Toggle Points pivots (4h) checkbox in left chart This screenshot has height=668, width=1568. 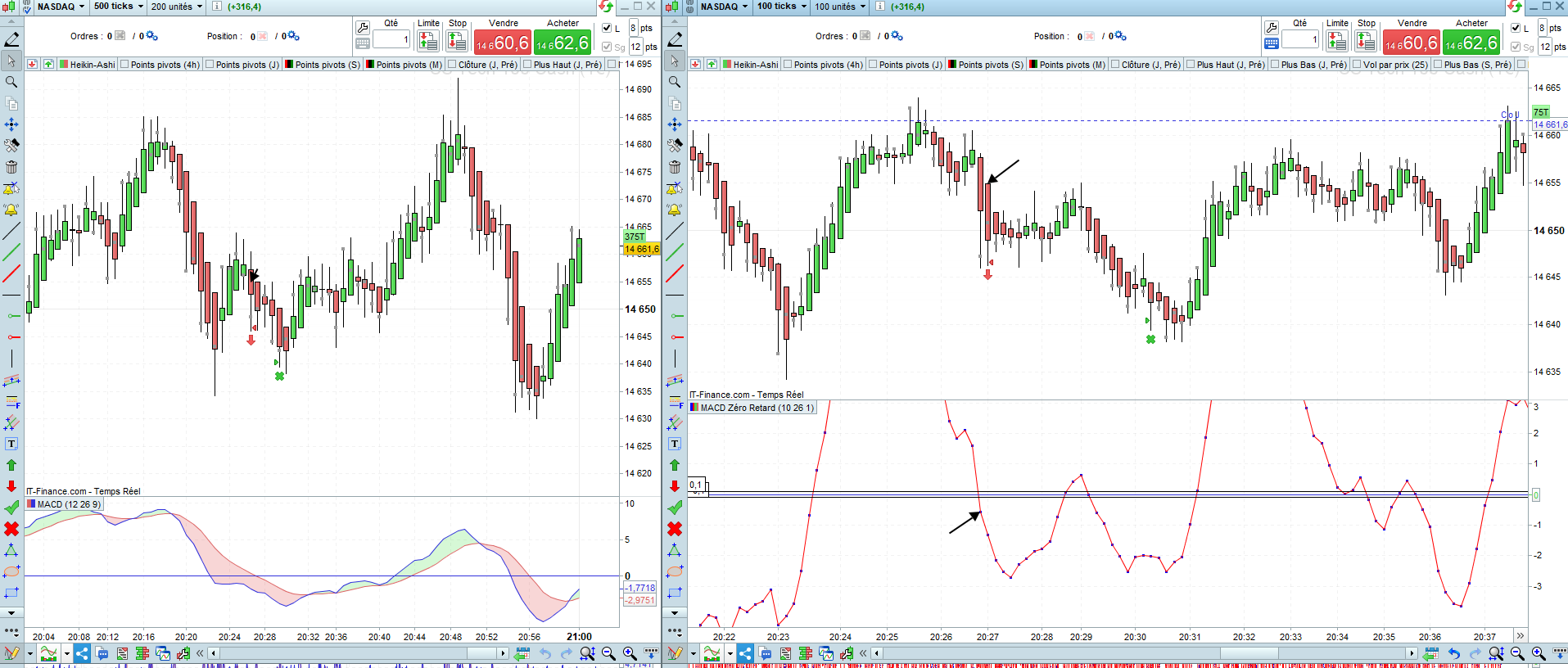124,65
